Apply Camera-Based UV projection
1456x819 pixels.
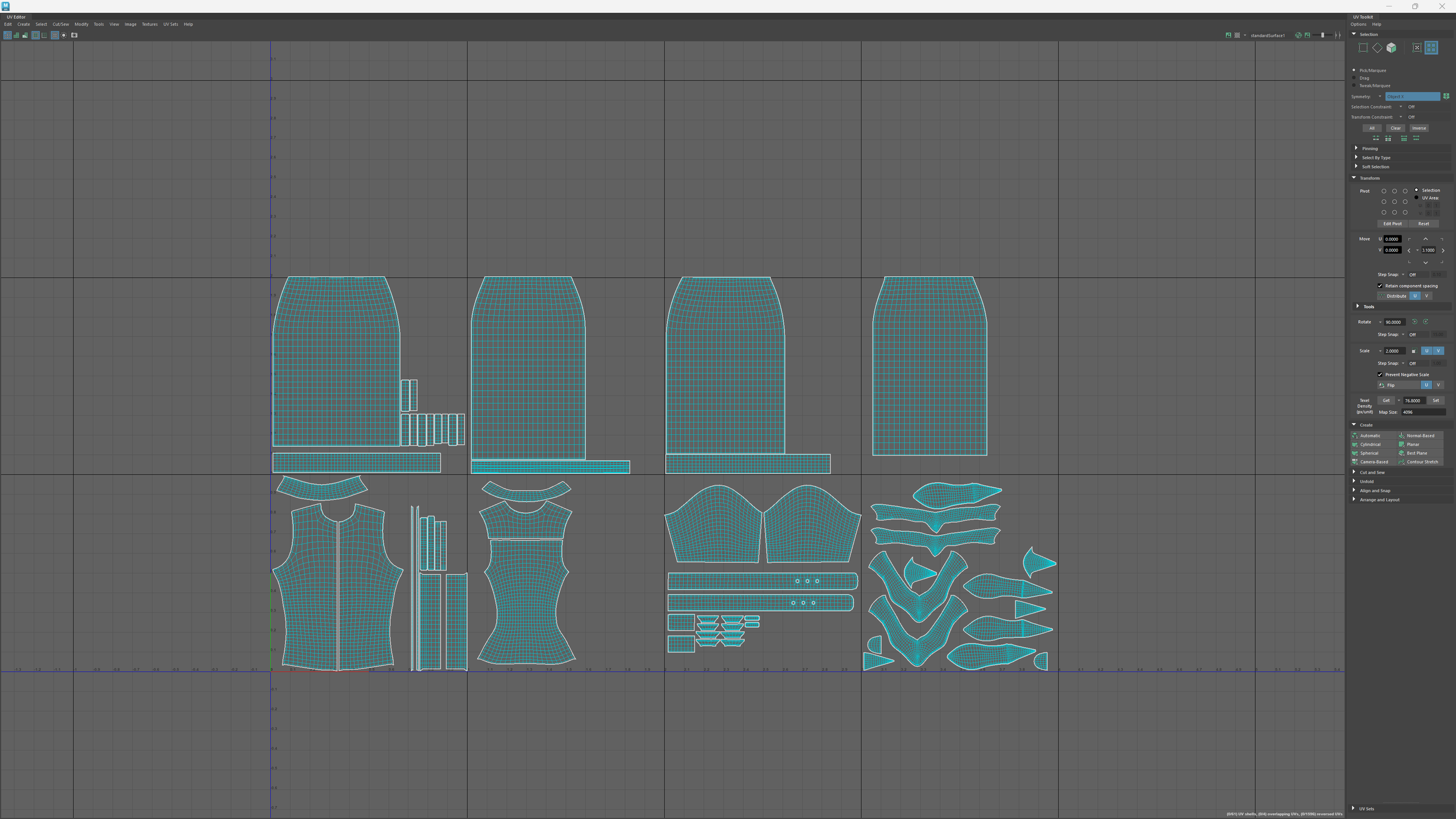[1373, 462]
